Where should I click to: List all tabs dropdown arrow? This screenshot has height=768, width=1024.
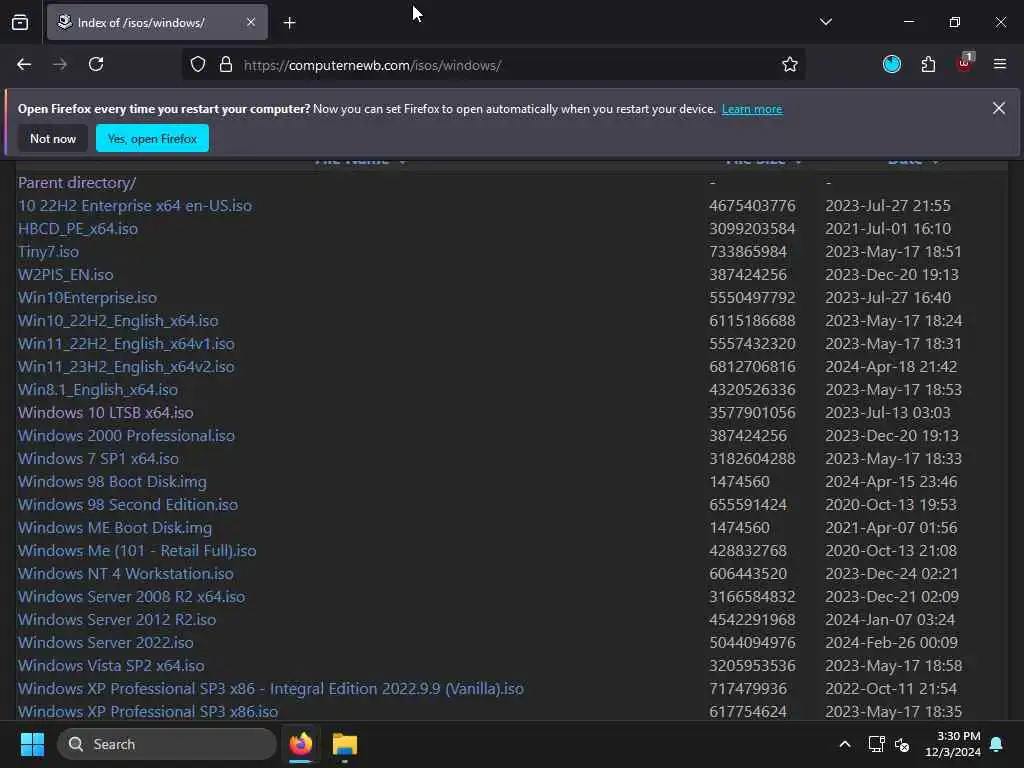825,22
